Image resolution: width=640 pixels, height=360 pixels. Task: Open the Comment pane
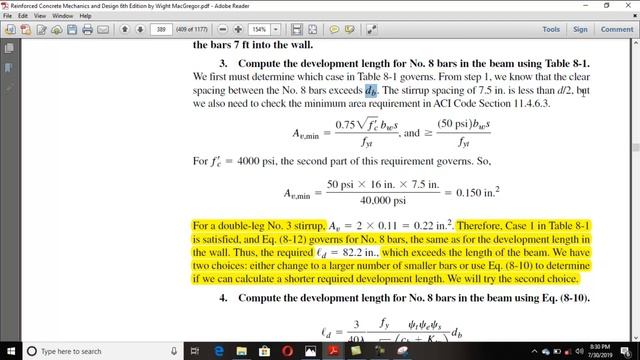[617, 29]
